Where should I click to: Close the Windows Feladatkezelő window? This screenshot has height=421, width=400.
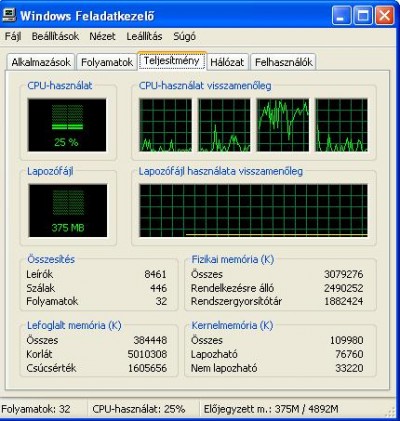click(x=384, y=15)
